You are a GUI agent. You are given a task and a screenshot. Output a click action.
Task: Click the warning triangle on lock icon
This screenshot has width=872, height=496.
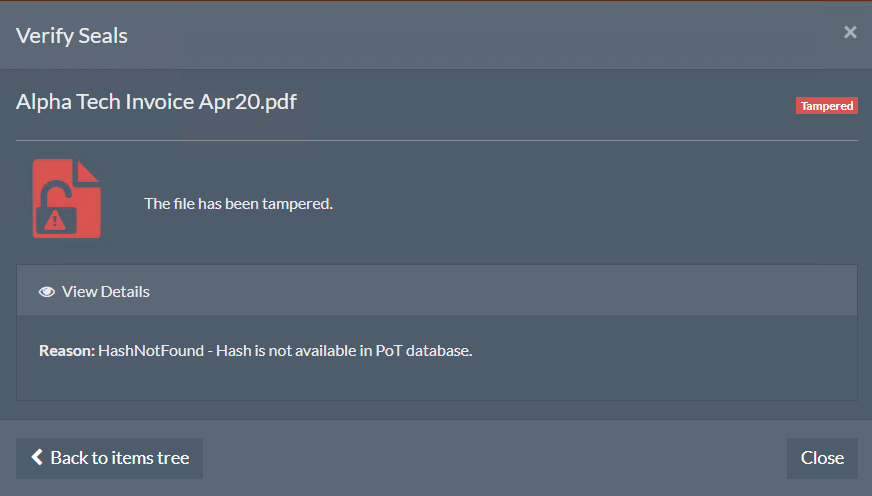coord(54,221)
